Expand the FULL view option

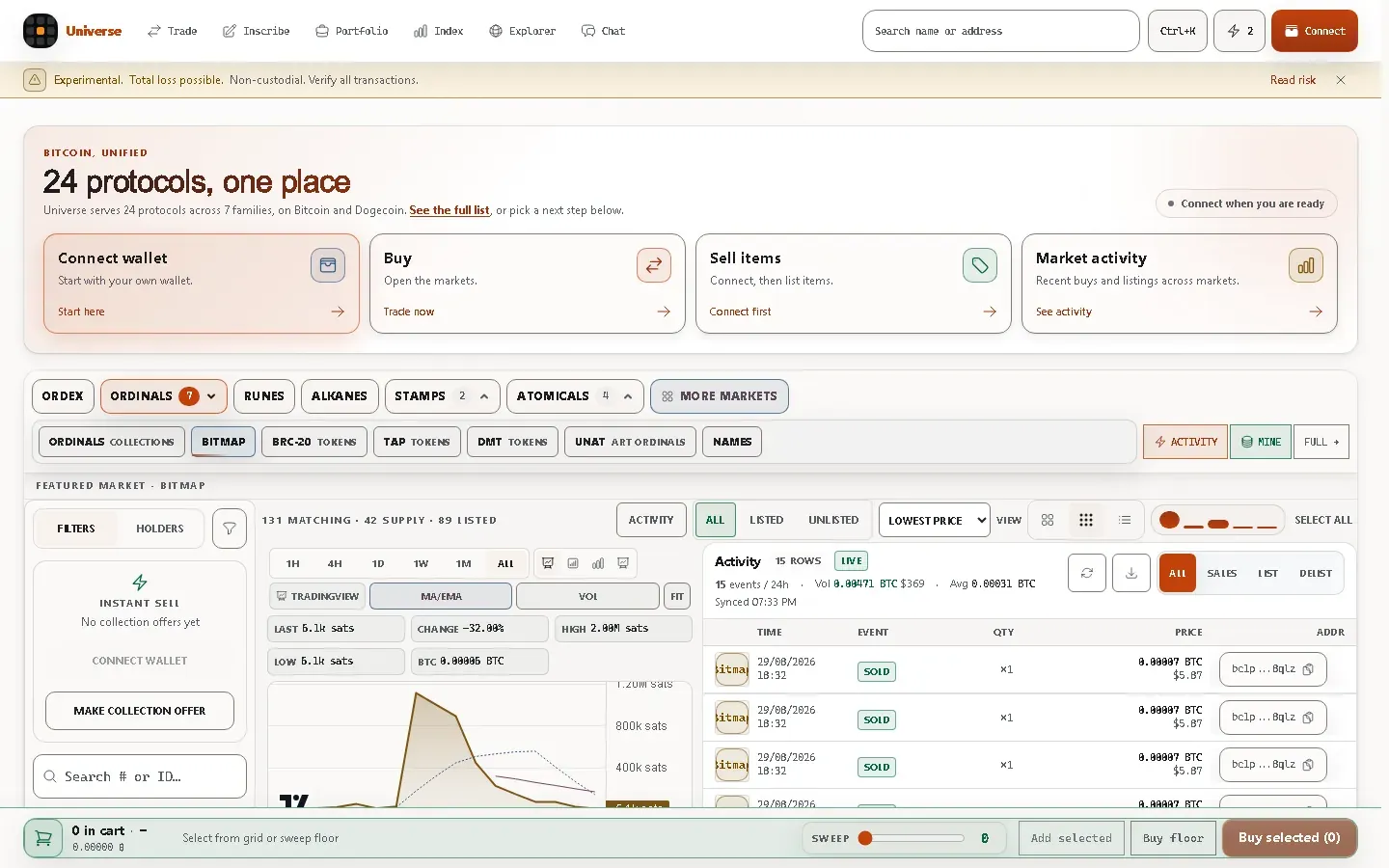pos(1321,442)
